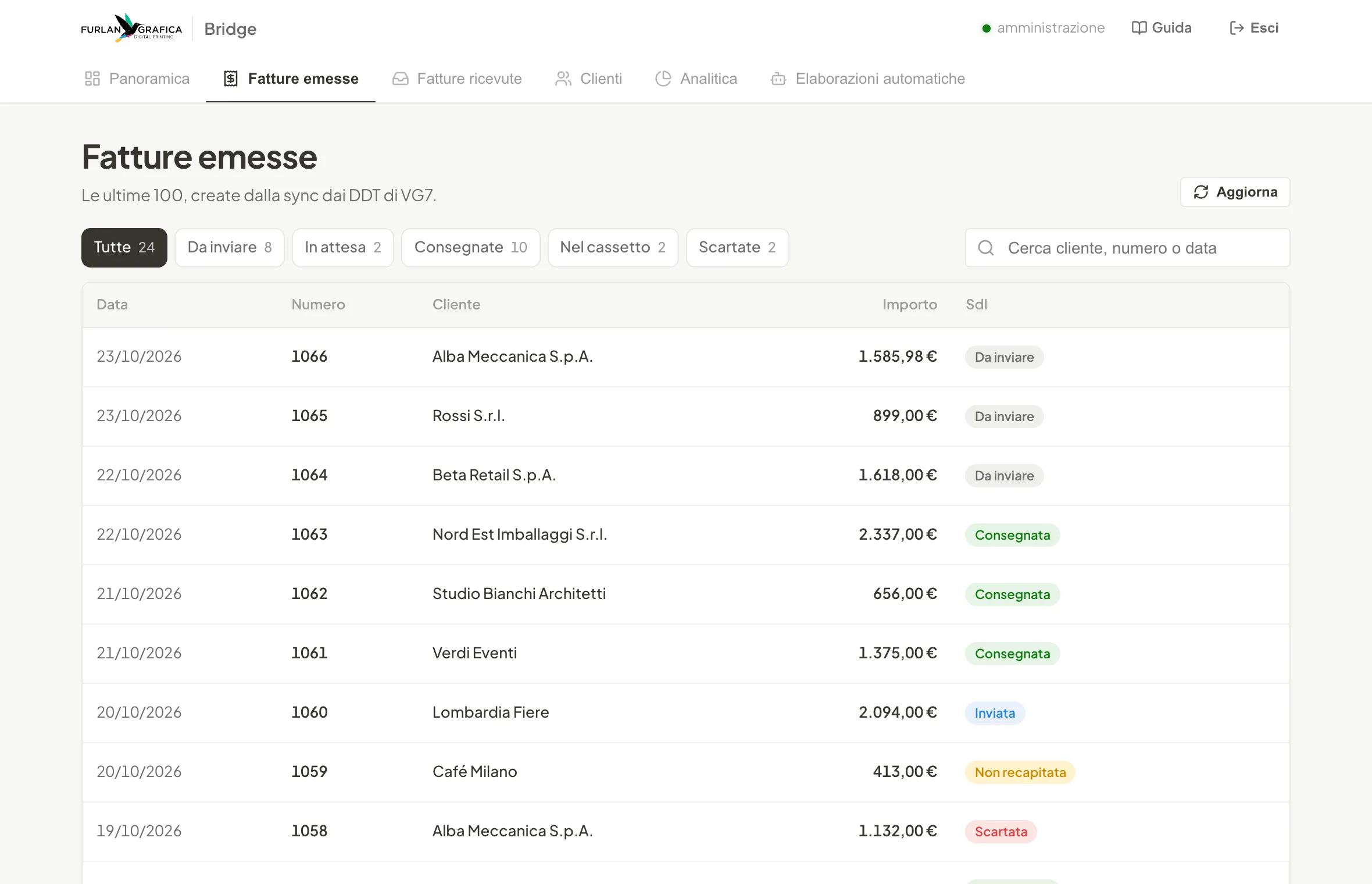Click amount 1.375,00 € for Verdi Eventi
Image resolution: width=1372 pixels, height=884 pixels.
click(898, 653)
